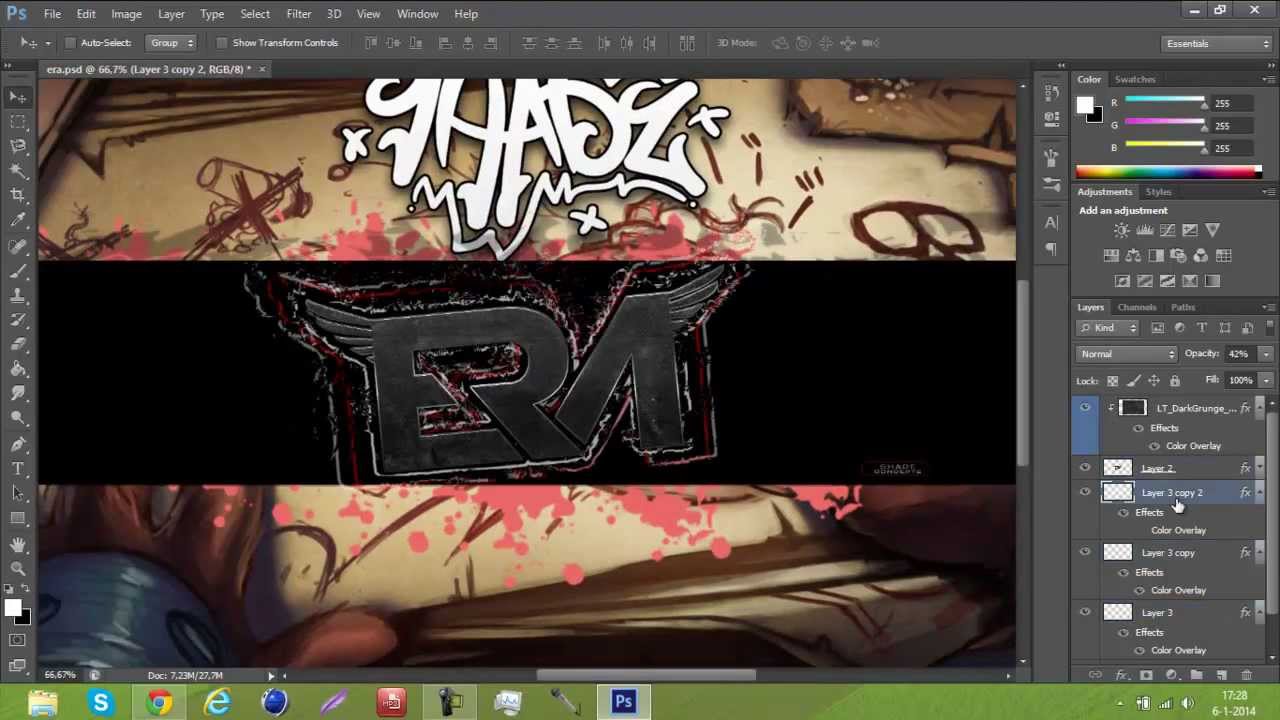Open the Select menu

pyautogui.click(x=255, y=14)
